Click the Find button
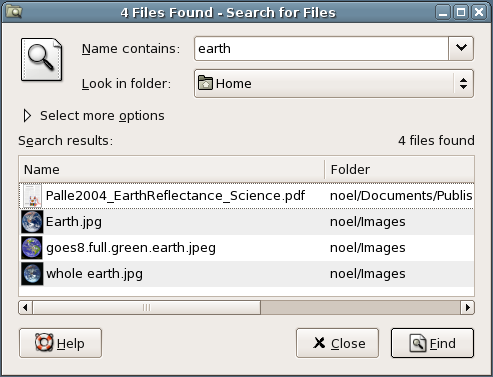493x377 pixels. click(x=432, y=343)
